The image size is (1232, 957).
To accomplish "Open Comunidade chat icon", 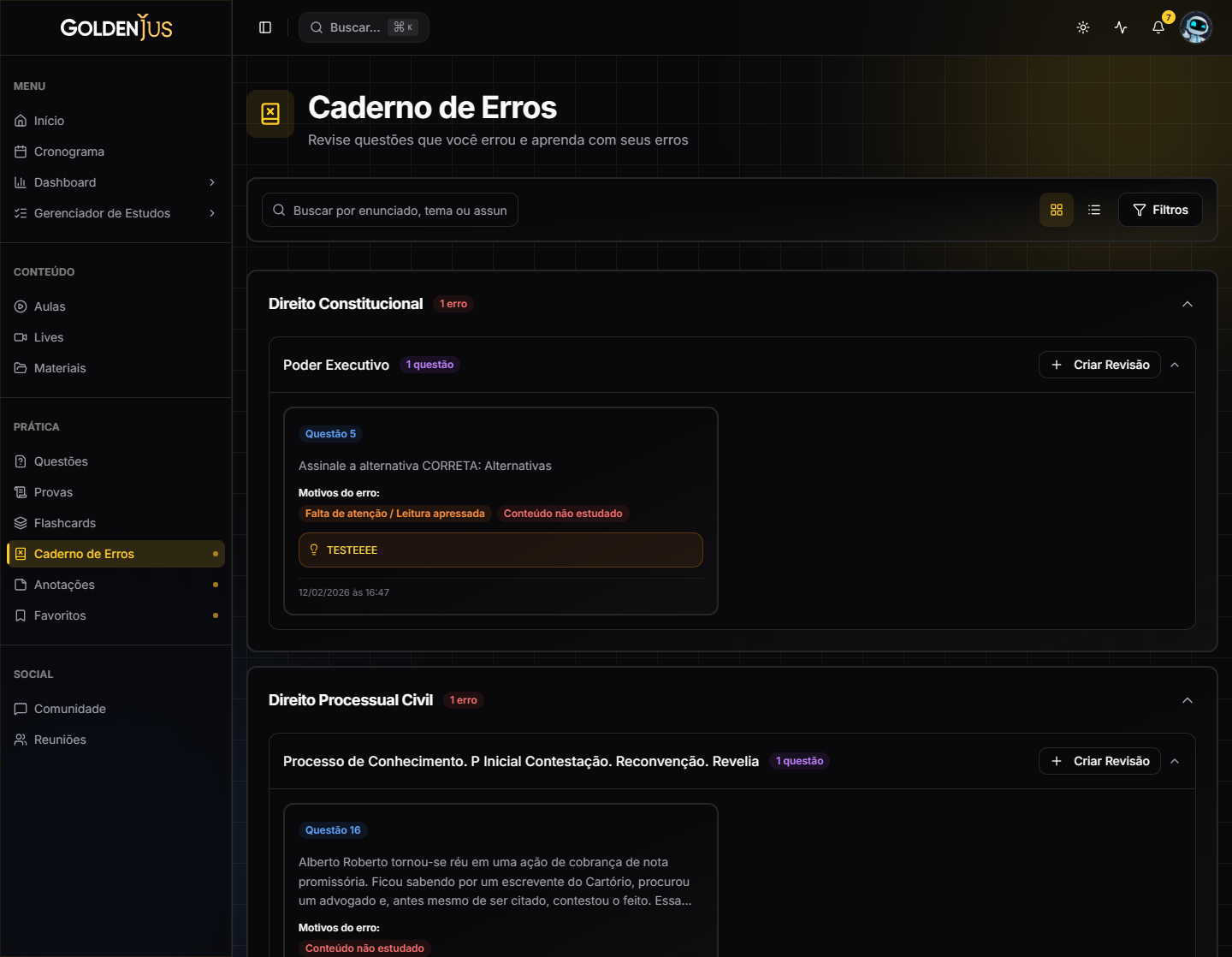I will tap(21, 709).
